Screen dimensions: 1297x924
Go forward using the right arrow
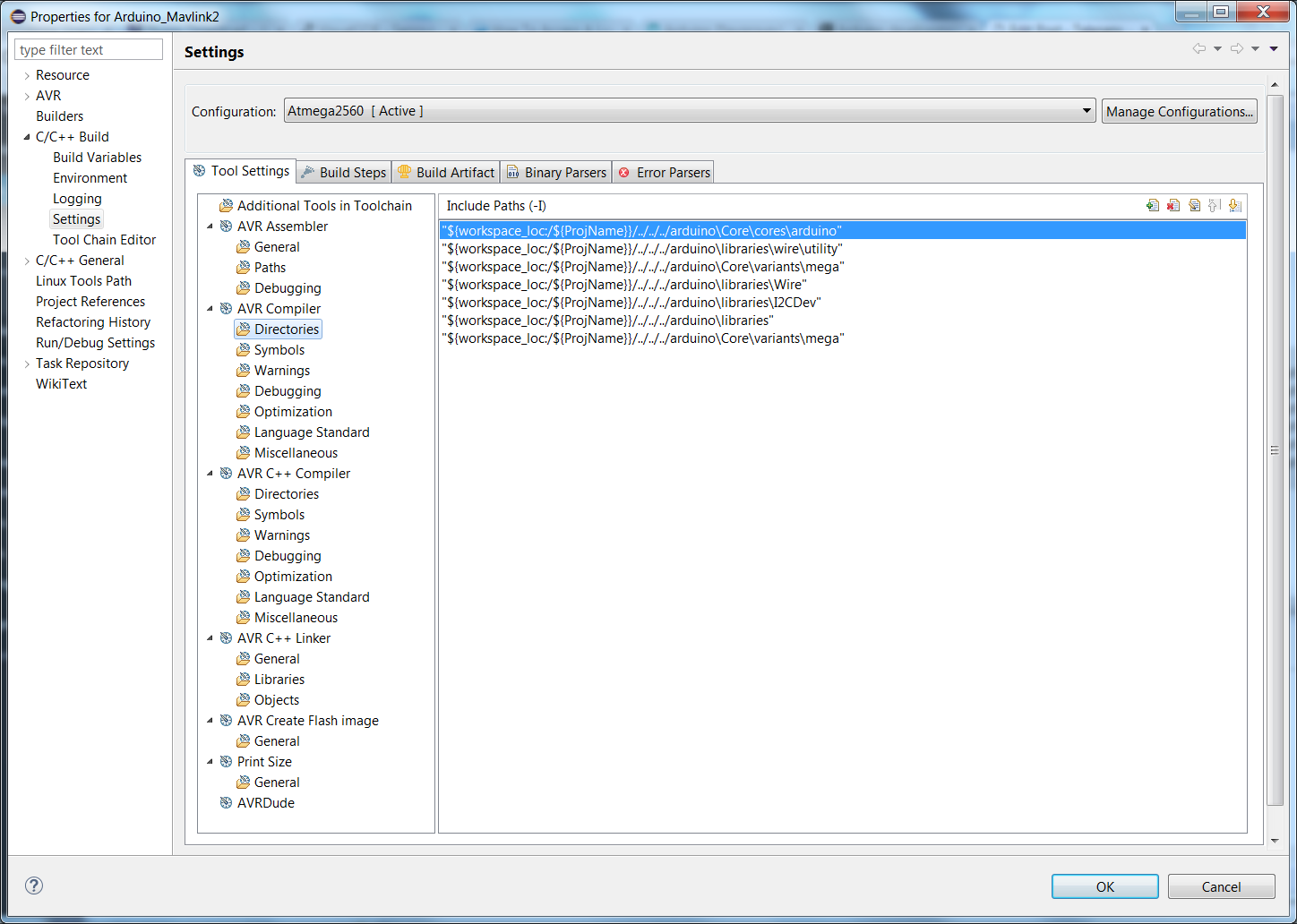pyautogui.click(x=1237, y=48)
